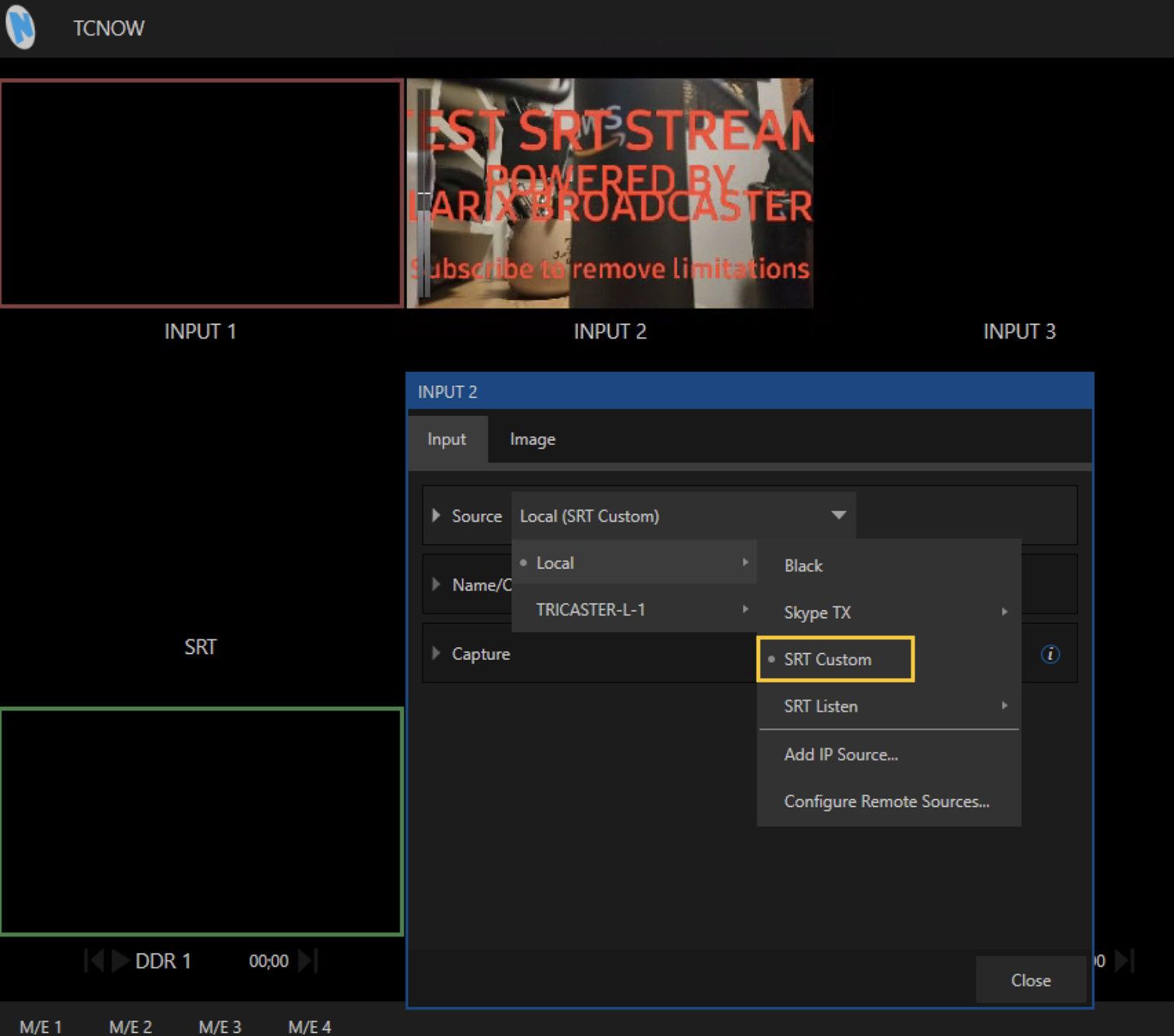Screen dimensions: 1174x1036
Task: Click the DDR 1 name label
Action: 163,961
